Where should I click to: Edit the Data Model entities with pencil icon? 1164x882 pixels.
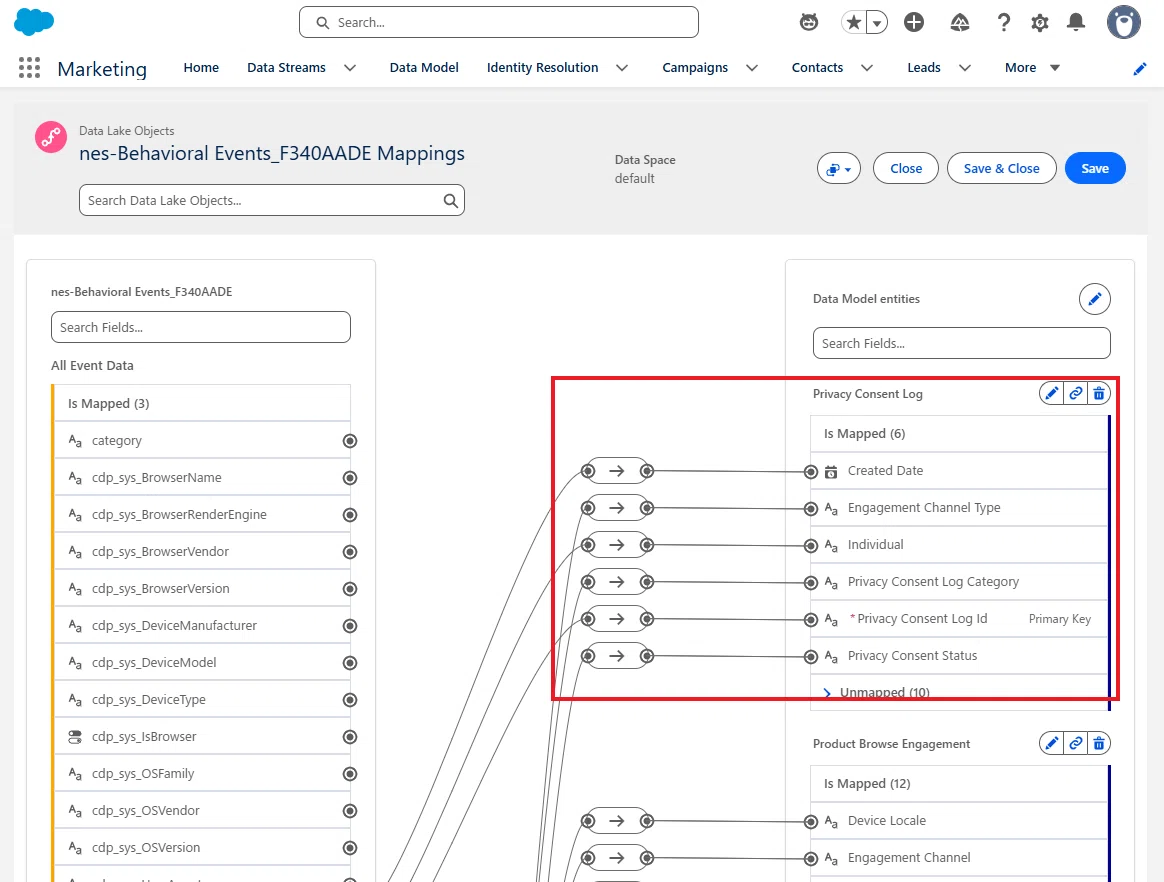1094,299
